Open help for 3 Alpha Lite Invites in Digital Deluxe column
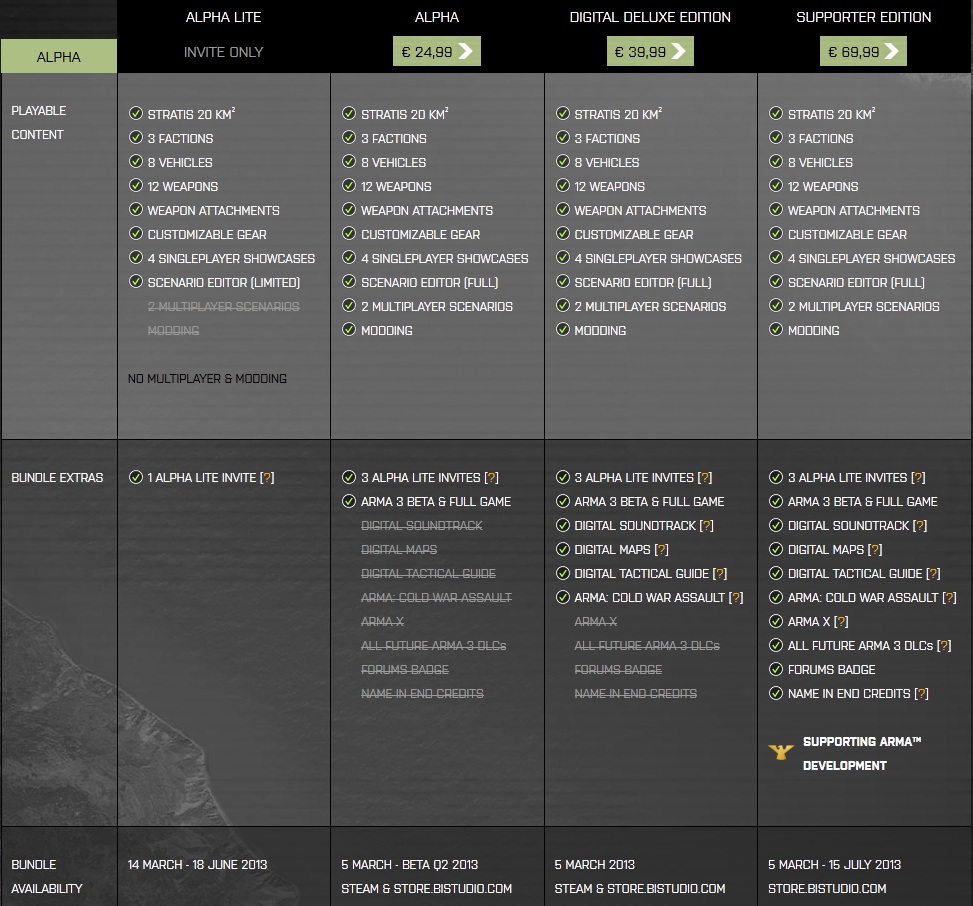The width and height of the screenshot is (973, 906). (x=705, y=478)
